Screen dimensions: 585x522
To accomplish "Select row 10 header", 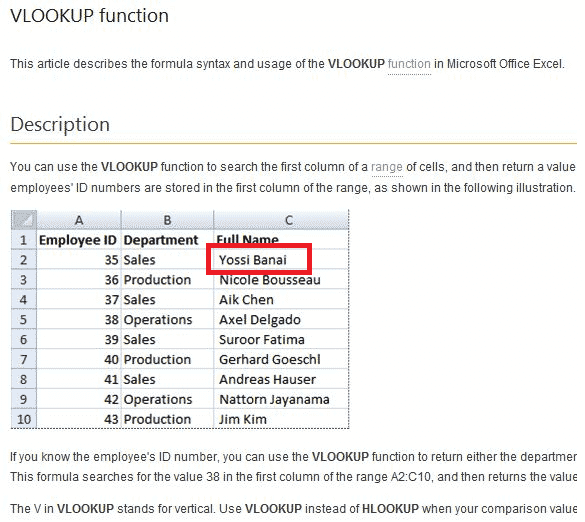I will [x=24, y=419].
